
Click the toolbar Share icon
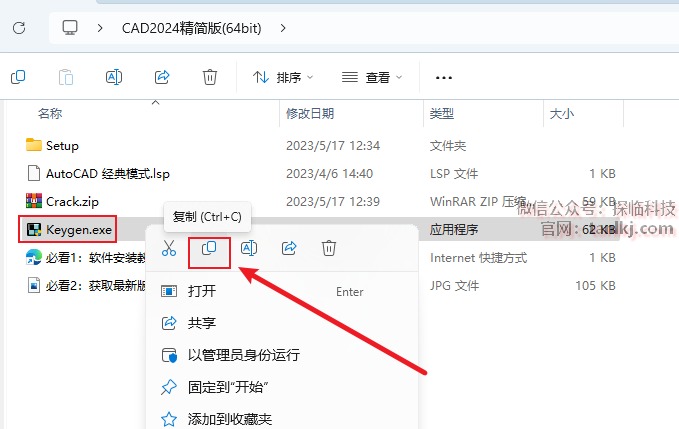pyautogui.click(x=162, y=77)
